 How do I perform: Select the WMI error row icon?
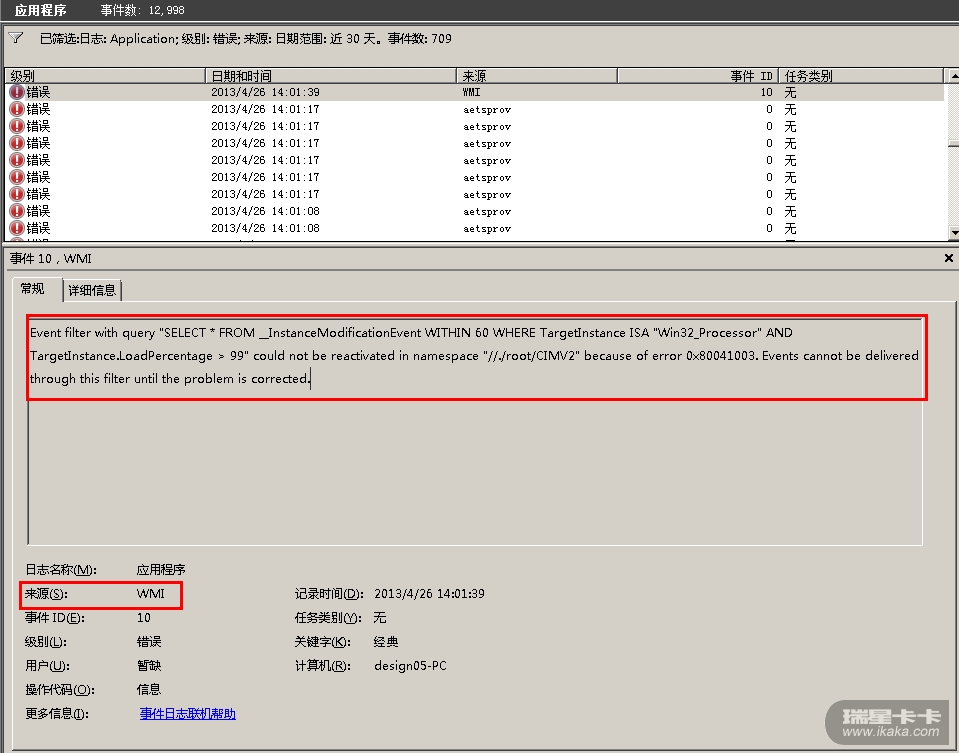pyautogui.click(x=17, y=92)
